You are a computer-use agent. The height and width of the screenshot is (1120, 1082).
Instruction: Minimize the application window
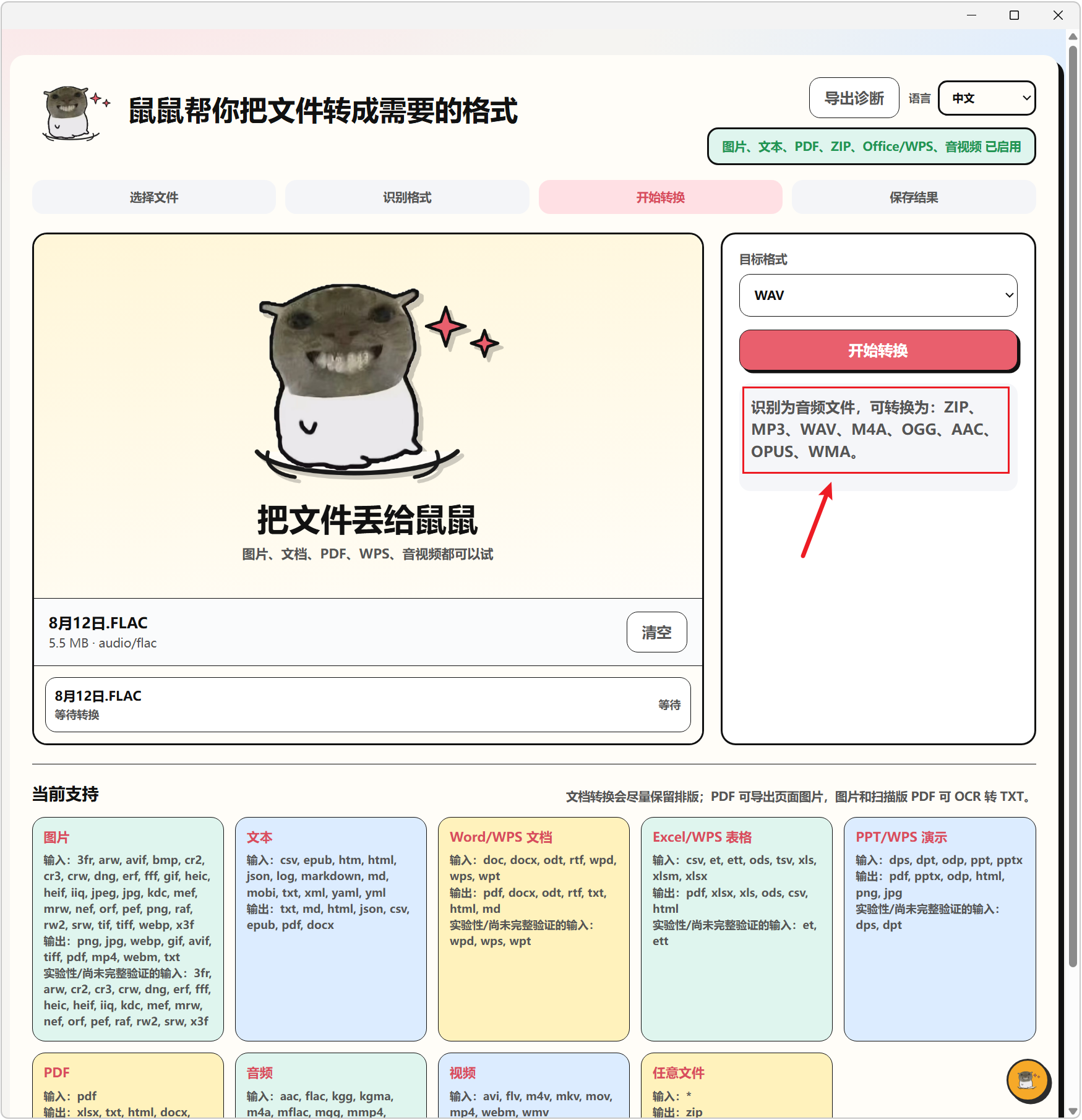pos(971,15)
